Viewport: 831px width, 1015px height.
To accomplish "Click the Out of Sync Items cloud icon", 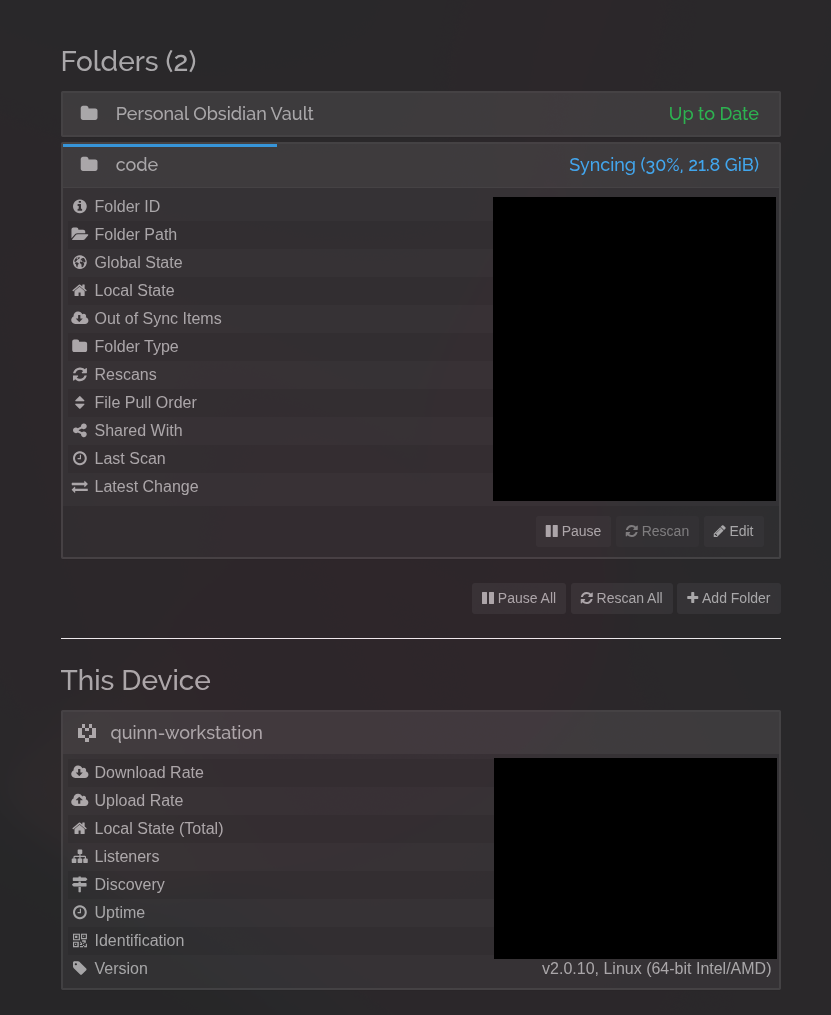I will tap(80, 318).
